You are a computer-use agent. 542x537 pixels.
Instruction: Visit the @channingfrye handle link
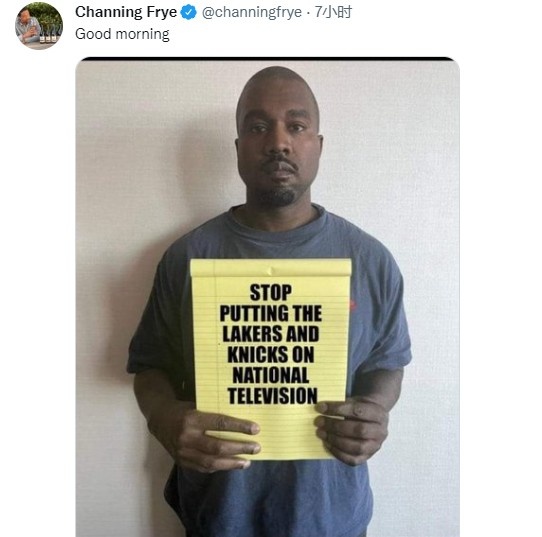pos(252,13)
